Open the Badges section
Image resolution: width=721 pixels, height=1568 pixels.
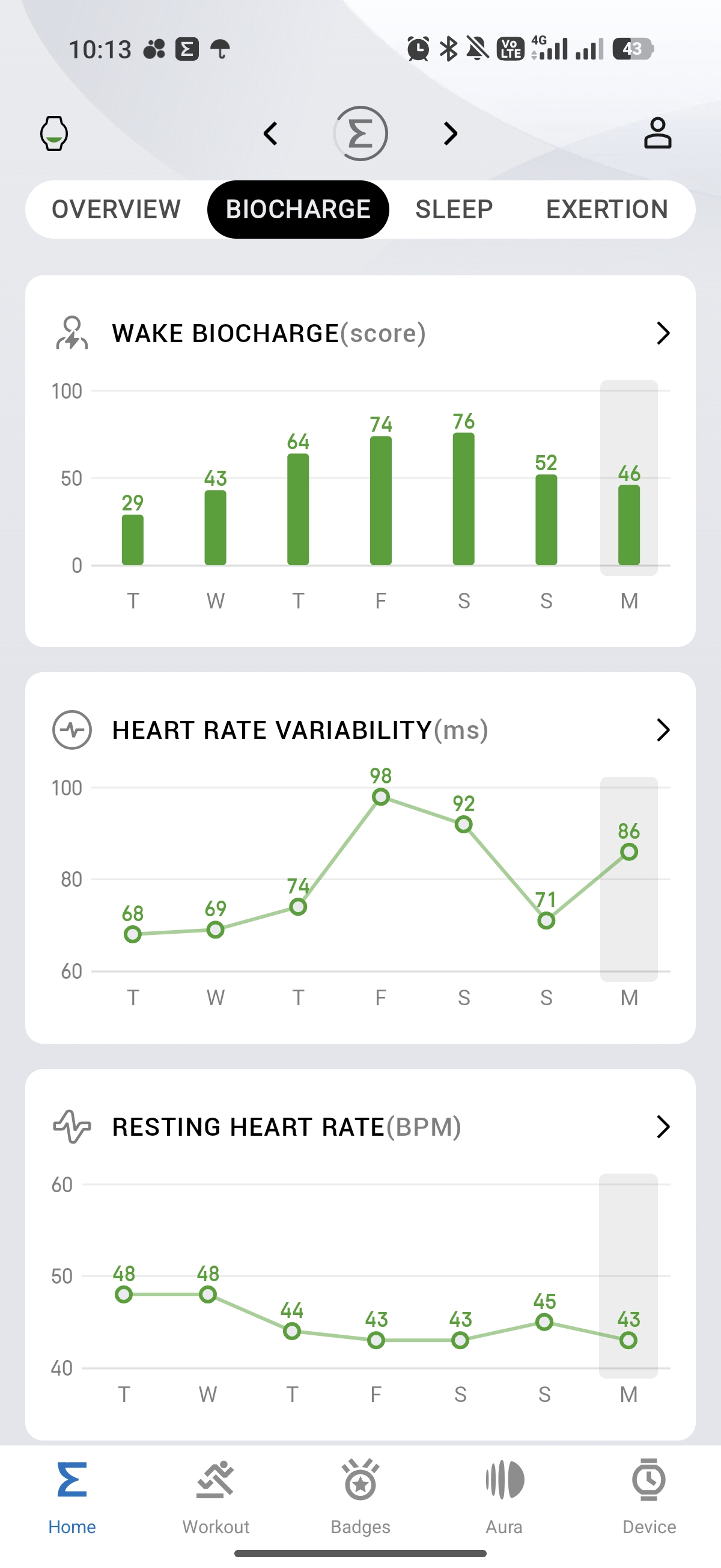[360, 1495]
